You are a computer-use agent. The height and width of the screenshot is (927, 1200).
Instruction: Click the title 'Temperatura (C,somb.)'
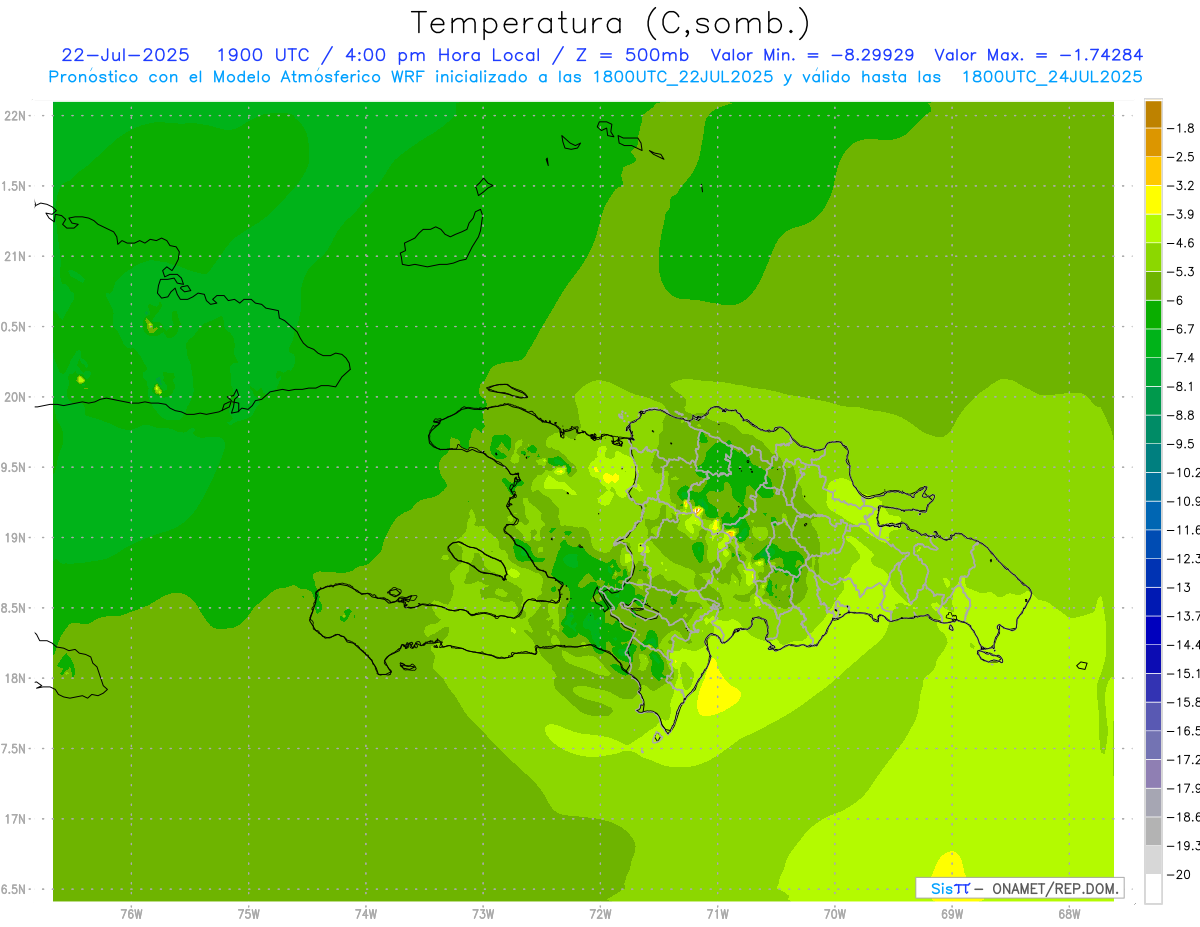tap(610, 22)
